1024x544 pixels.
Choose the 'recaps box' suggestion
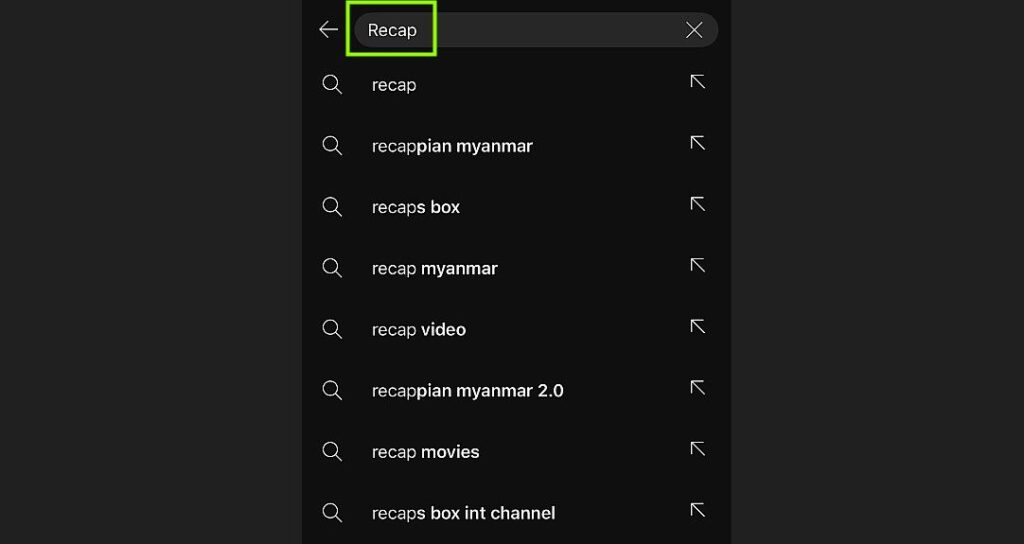pyautogui.click(x=416, y=207)
